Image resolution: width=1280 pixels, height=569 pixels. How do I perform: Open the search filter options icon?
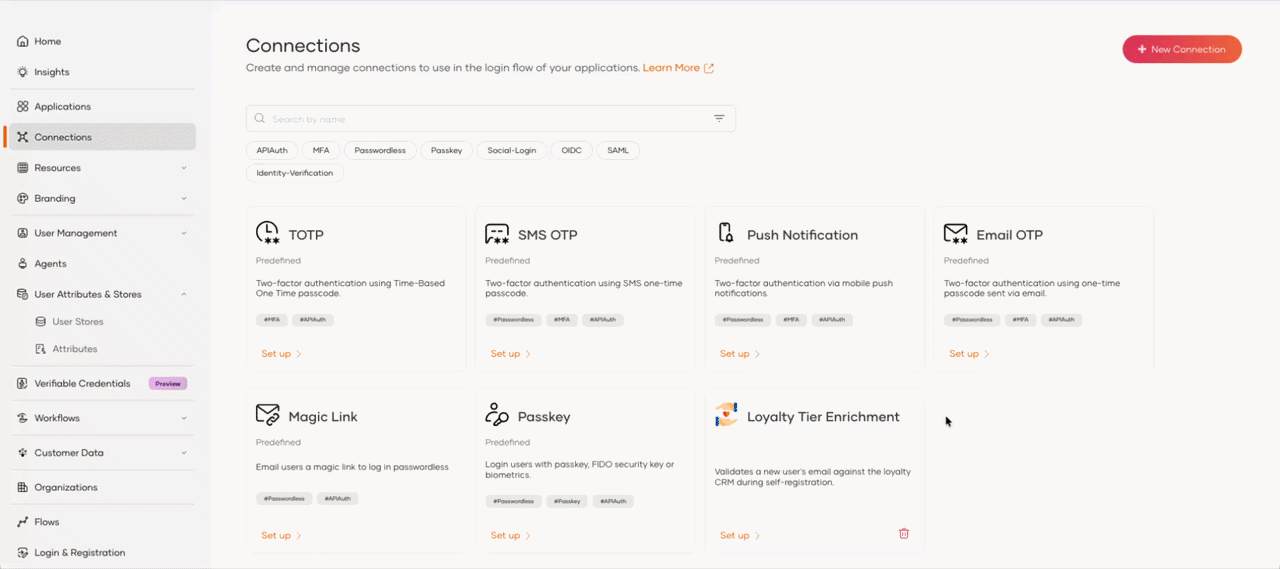pyautogui.click(x=719, y=118)
